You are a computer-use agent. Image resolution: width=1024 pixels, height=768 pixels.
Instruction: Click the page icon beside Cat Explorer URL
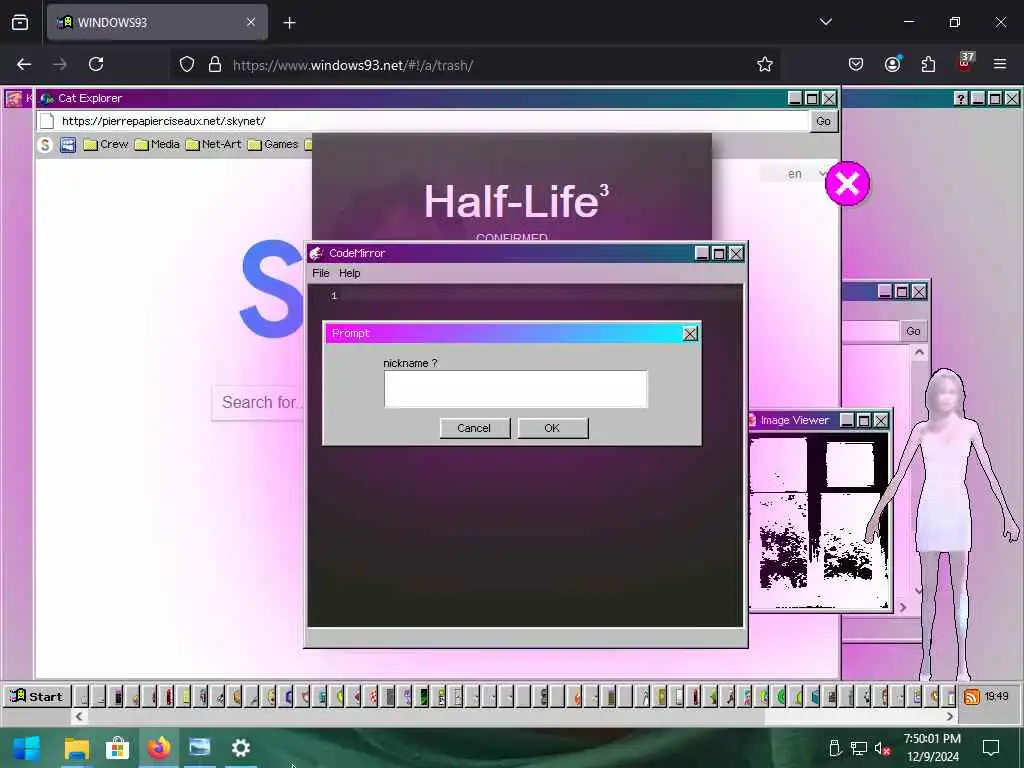click(x=46, y=121)
